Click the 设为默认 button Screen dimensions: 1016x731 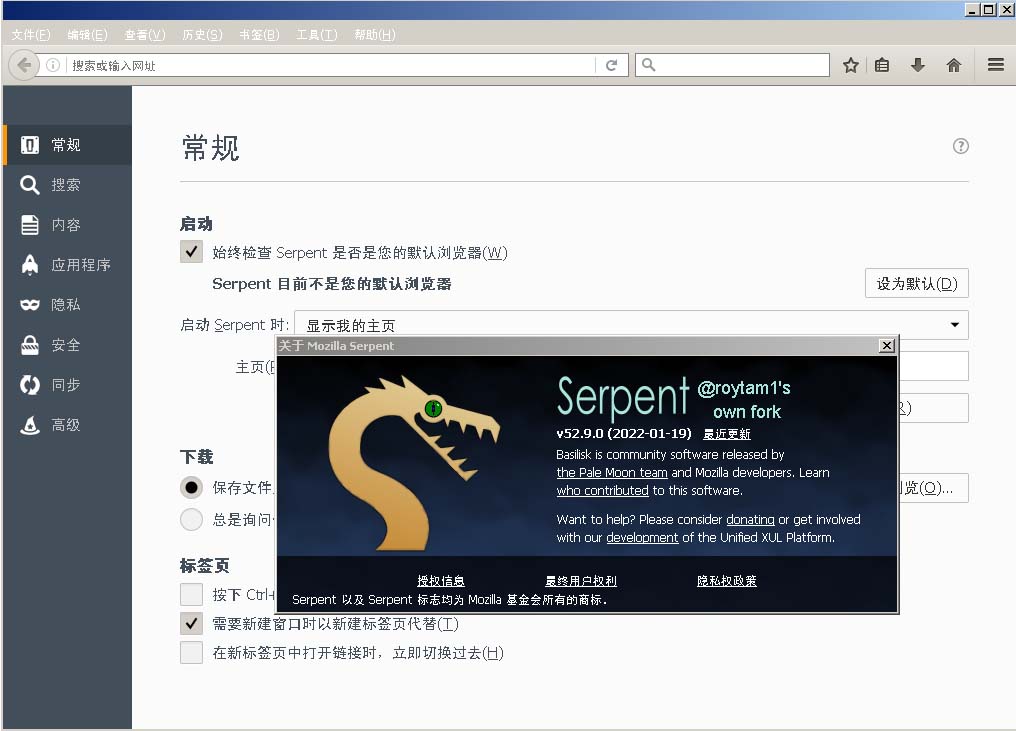pyautogui.click(x=916, y=284)
